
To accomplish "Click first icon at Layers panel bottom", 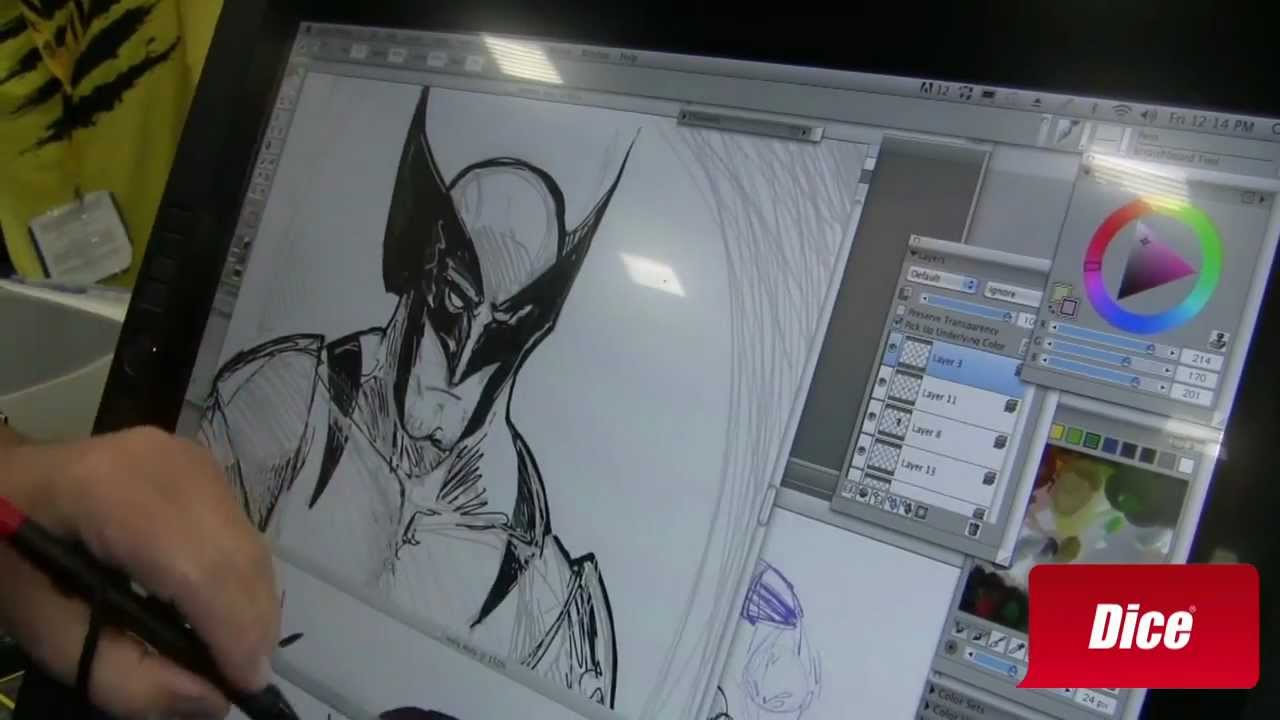I will tap(849, 490).
